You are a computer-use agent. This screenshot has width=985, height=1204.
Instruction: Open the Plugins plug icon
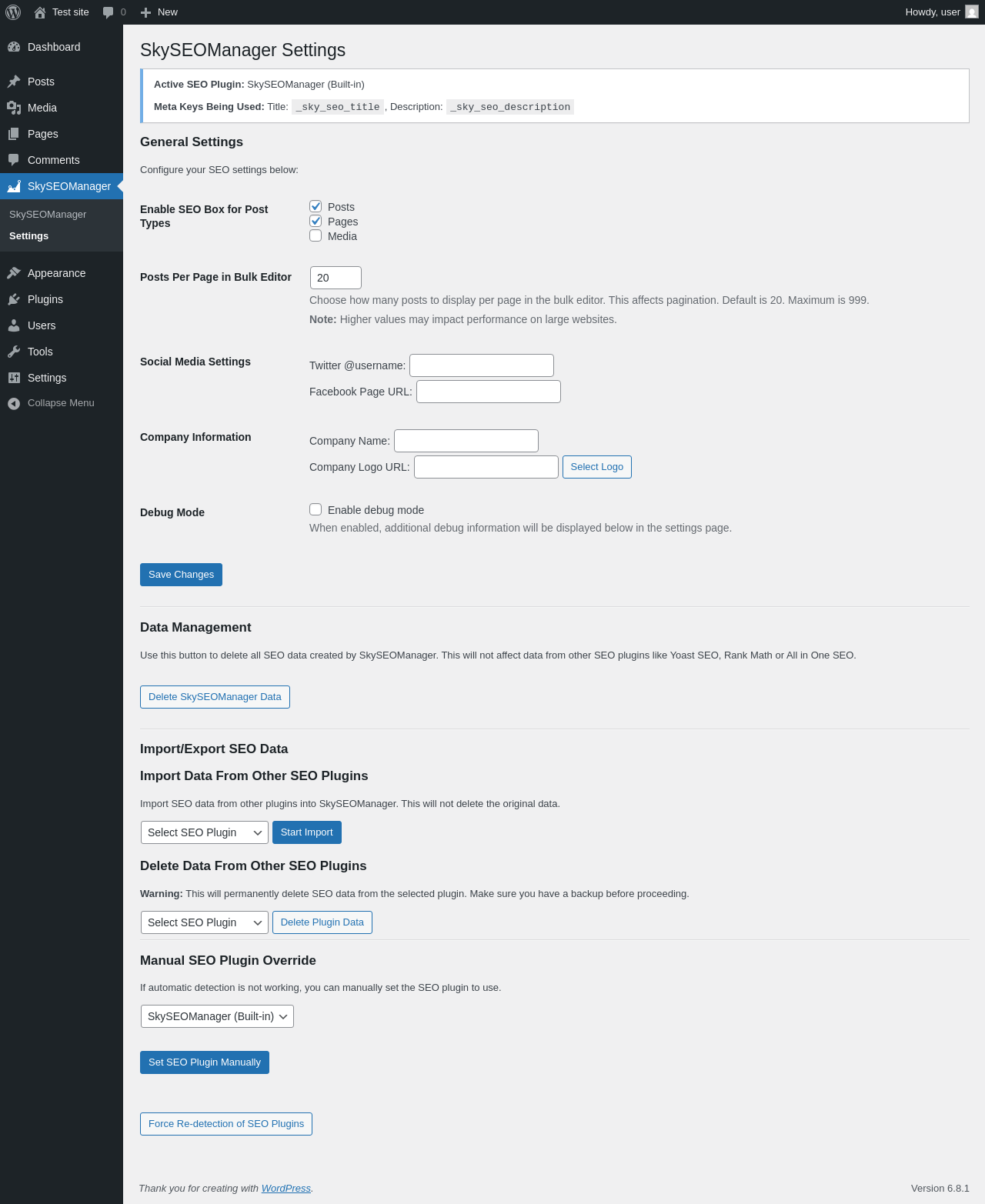[x=14, y=299]
